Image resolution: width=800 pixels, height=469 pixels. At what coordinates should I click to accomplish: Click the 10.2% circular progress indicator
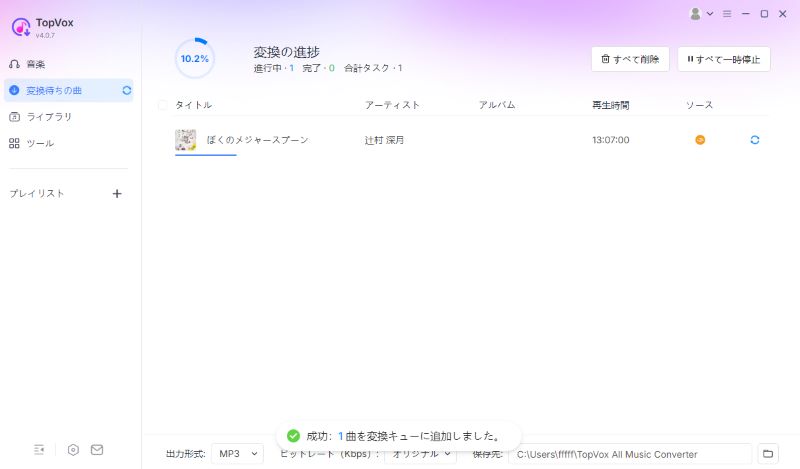(x=194, y=58)
